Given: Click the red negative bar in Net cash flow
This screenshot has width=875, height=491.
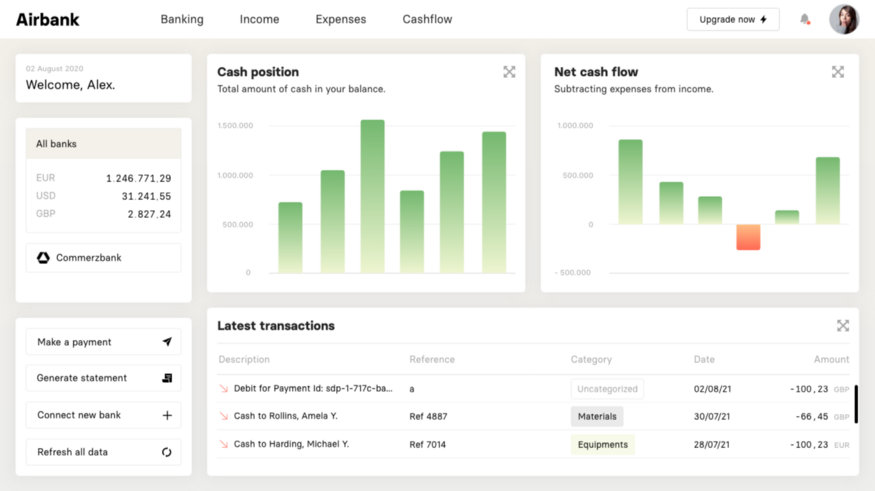Looking at the screenshot, I should tap(748, 237).
